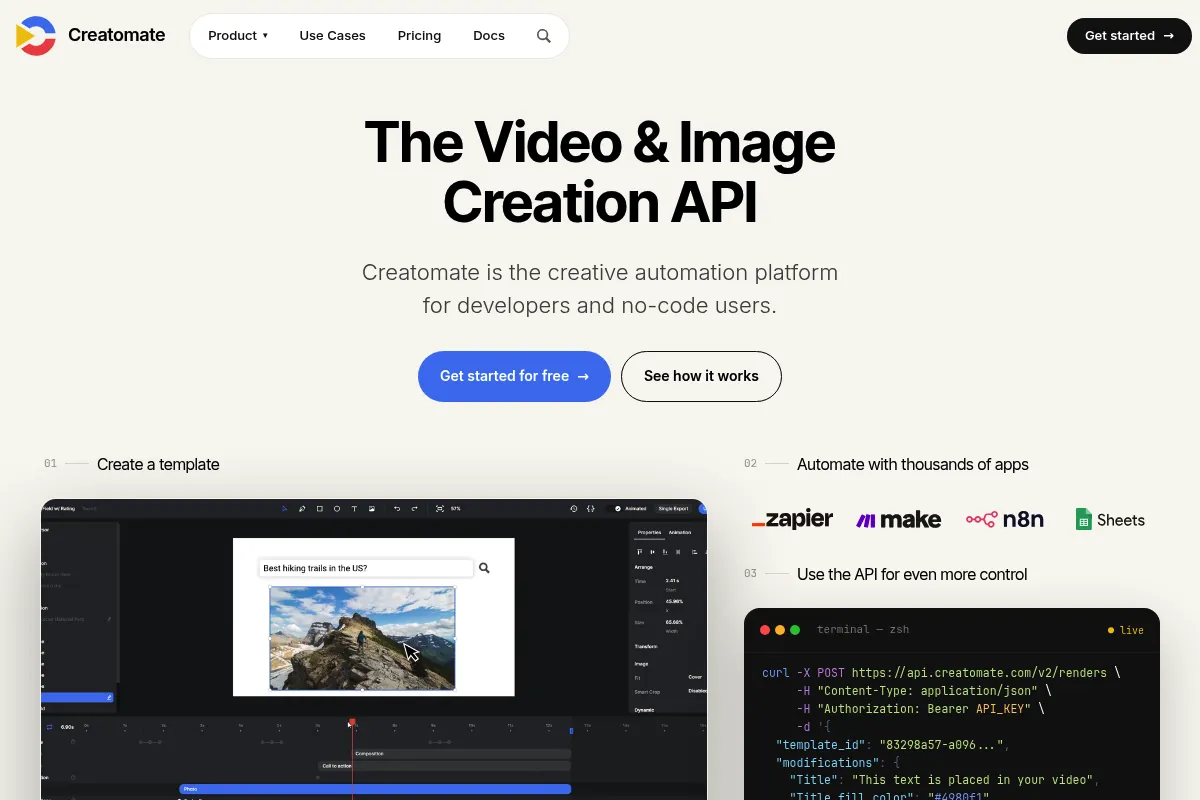The image size is (1200, 800).
Task: Click the Time value 3.41 s field
Action: tap(672, 581)
